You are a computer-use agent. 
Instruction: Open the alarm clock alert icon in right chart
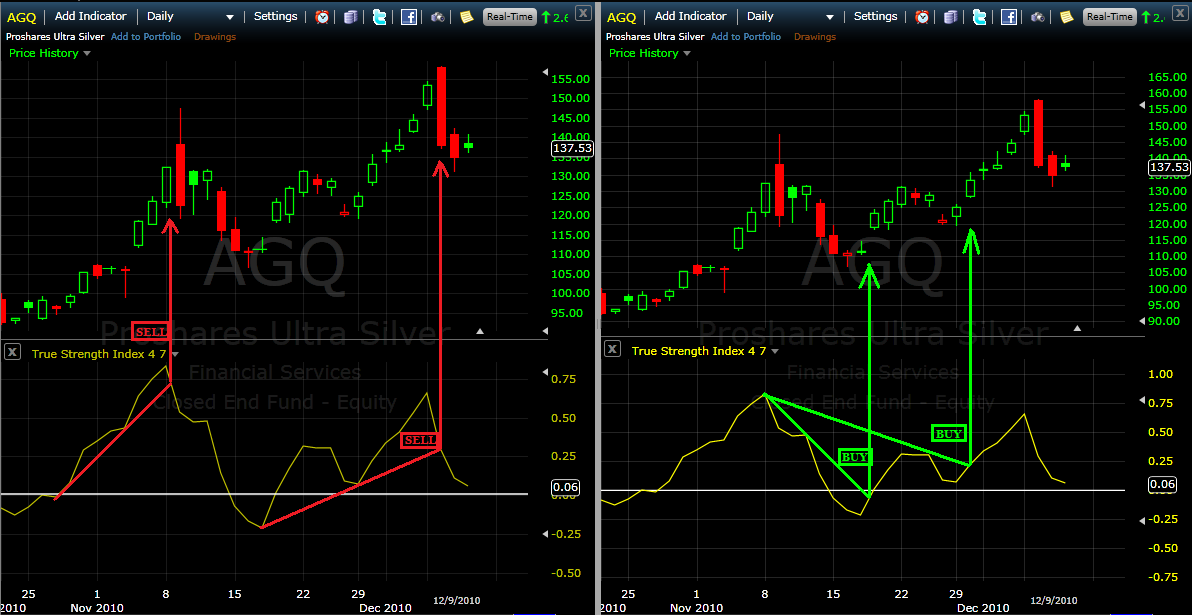pyautogui.click(x=922, y=16)
